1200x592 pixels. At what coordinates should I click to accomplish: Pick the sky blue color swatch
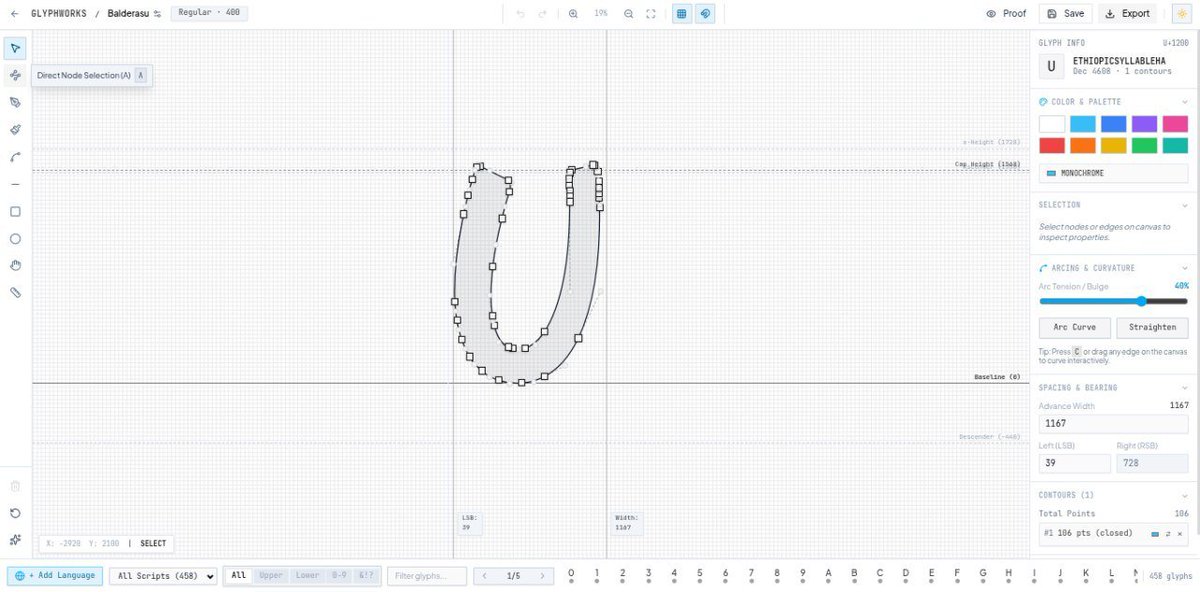[1083, 124]
